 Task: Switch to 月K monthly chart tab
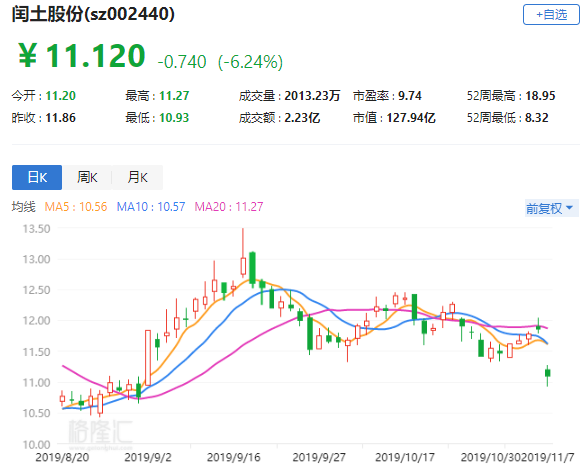pyautogui.click(x=137, y=177)
